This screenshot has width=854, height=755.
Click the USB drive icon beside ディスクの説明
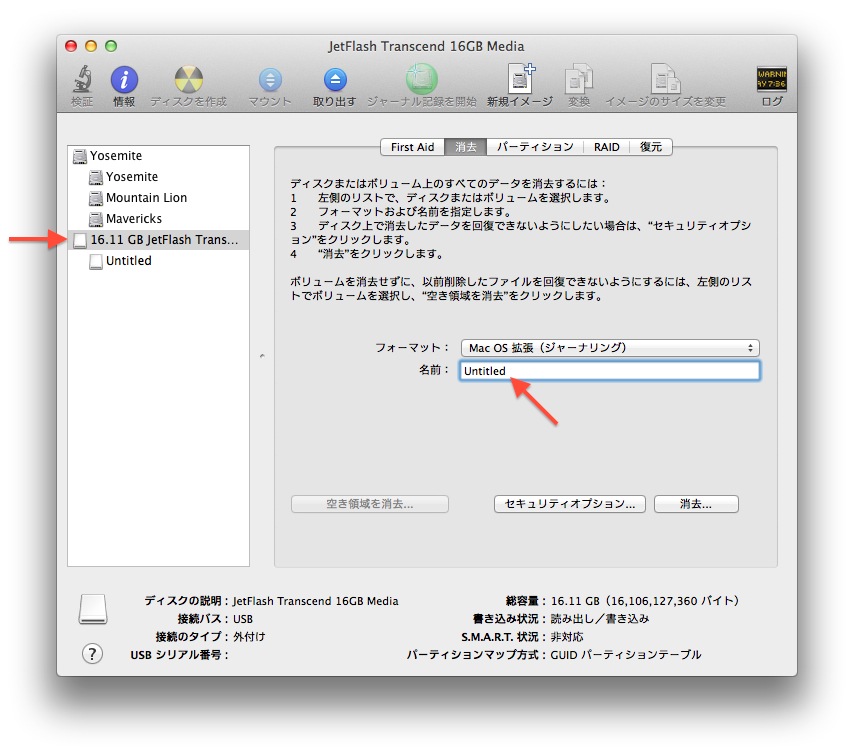[x=93, y=608]
